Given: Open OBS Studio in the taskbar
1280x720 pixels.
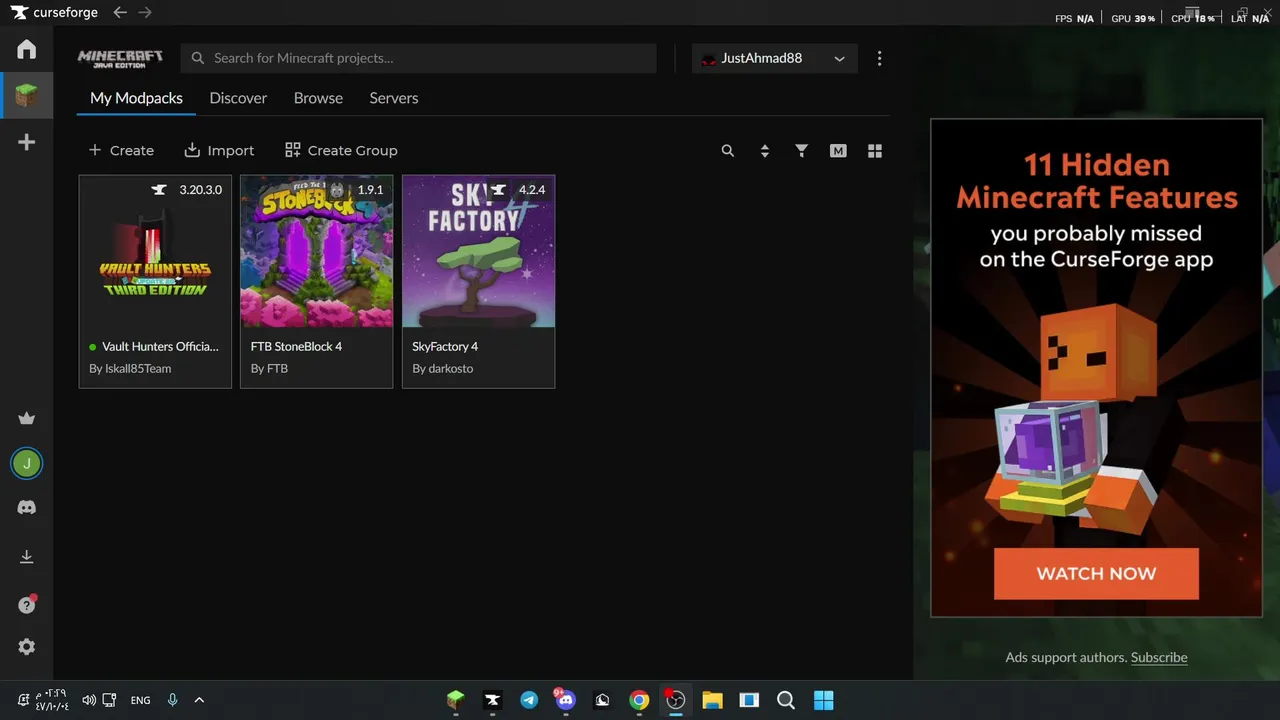Looking at the screenshot, I should 676,700.
